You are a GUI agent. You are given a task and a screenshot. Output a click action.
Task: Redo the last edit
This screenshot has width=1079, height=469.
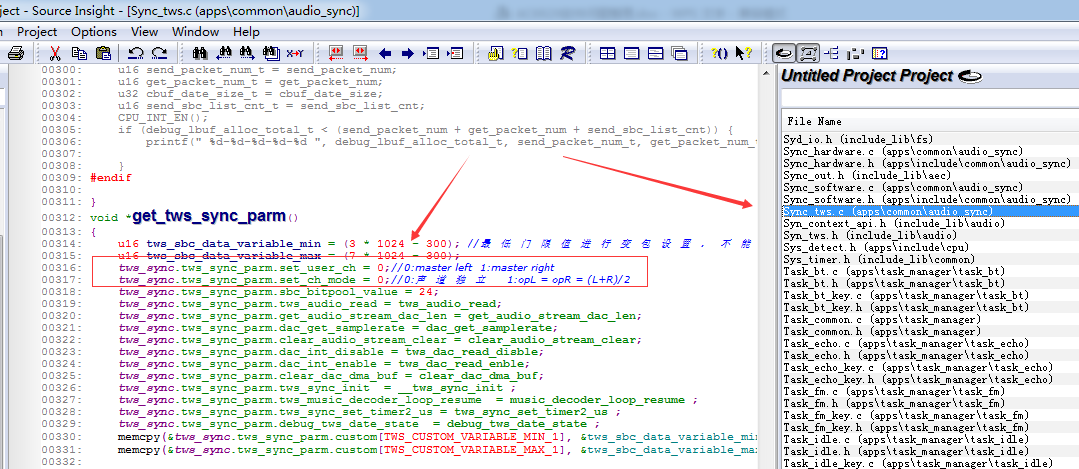click(x=160, y=53)
